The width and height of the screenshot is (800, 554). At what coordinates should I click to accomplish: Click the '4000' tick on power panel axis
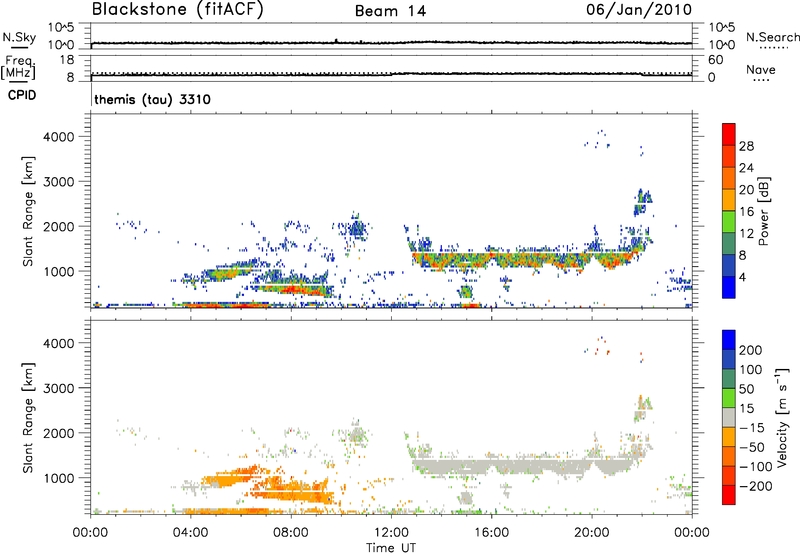click(x=59, y=137)
